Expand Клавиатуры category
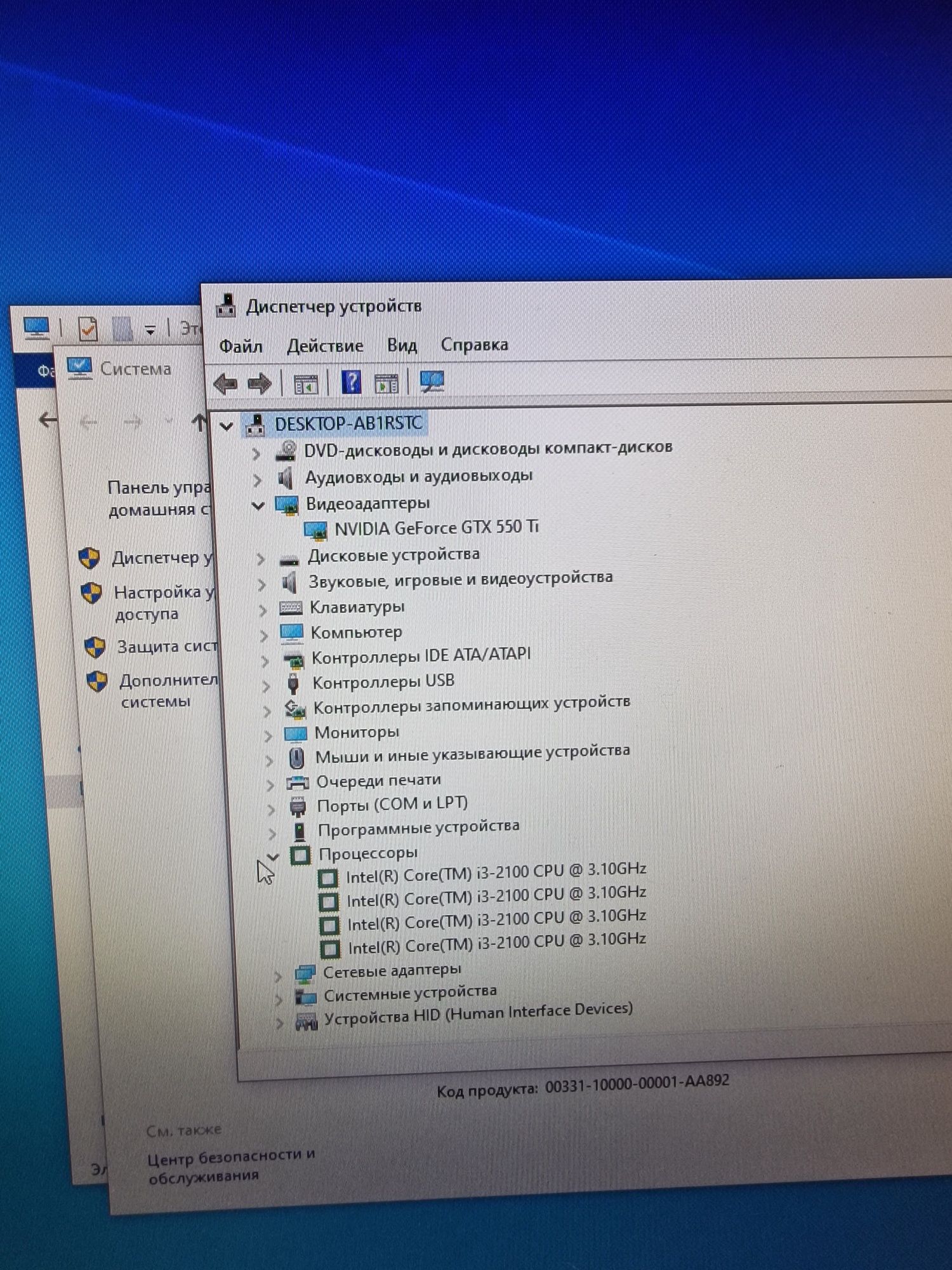Screen dimensions: 952x1270 tap(263, 610)
